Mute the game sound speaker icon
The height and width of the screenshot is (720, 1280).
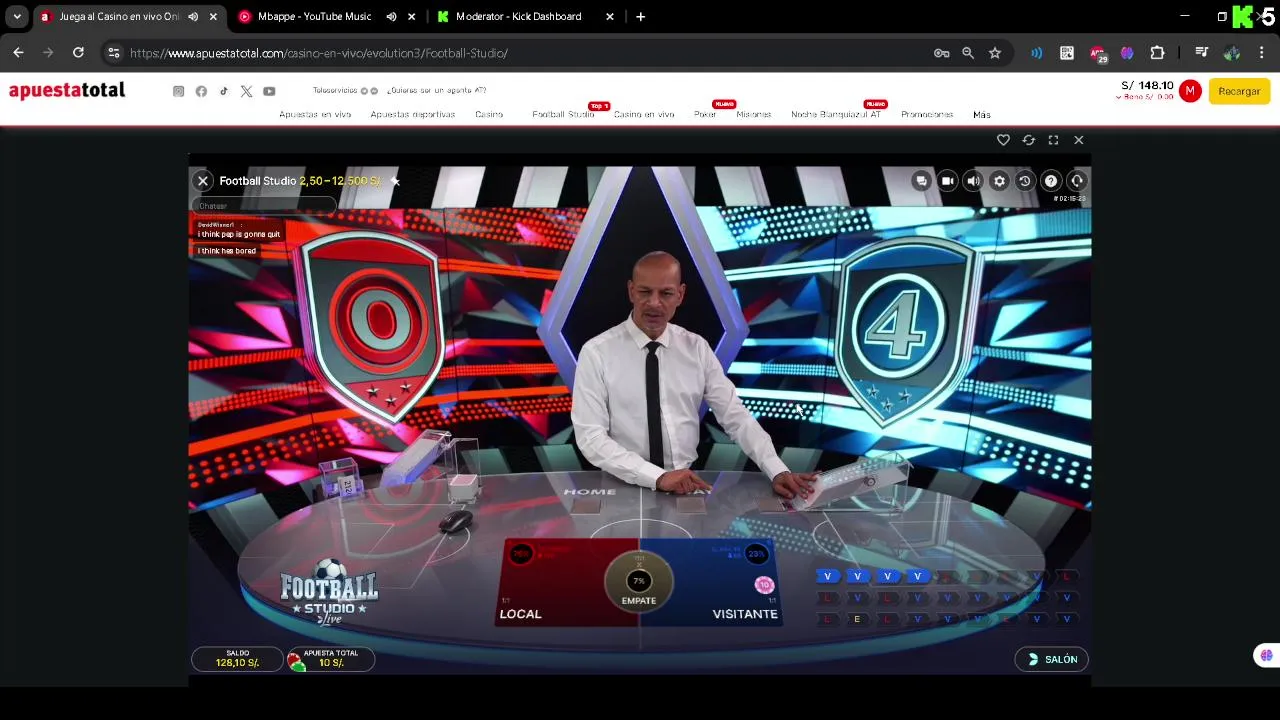(x=973, y=181)
